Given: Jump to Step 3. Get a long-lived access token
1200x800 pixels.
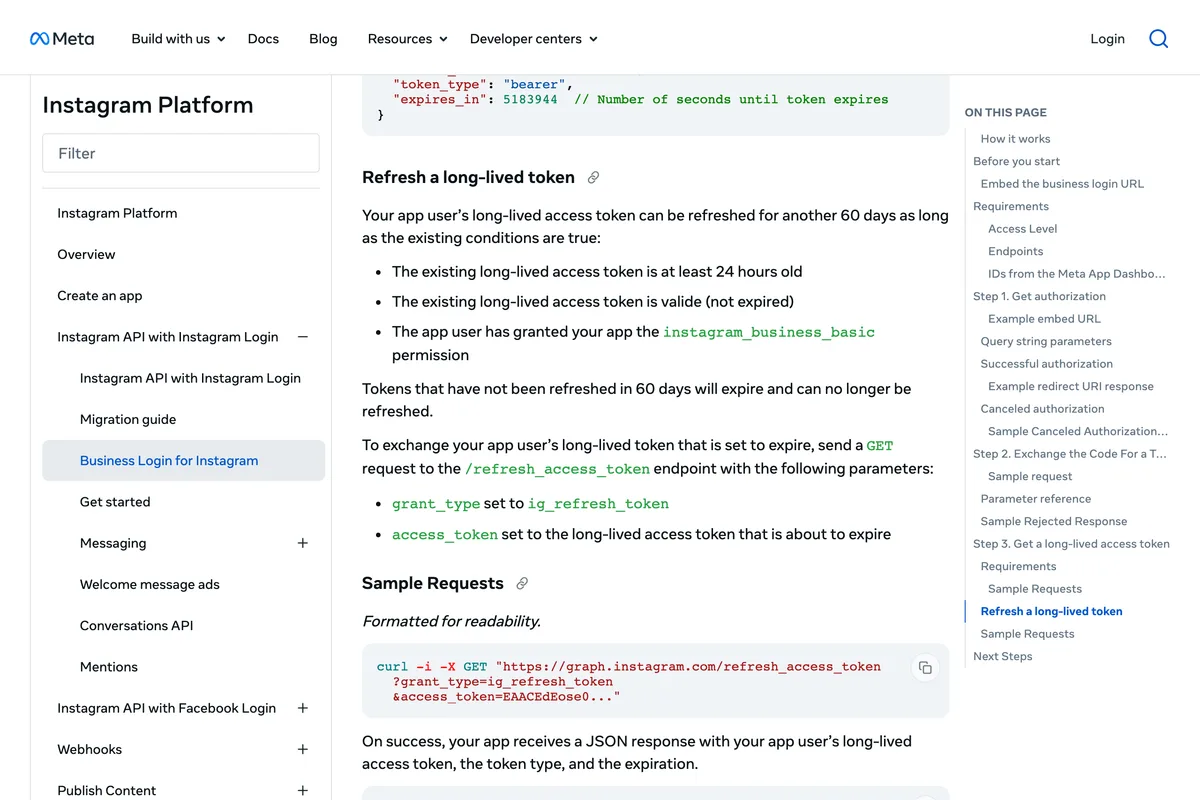Looking at the screenshot, I should tap(1071, 544).
